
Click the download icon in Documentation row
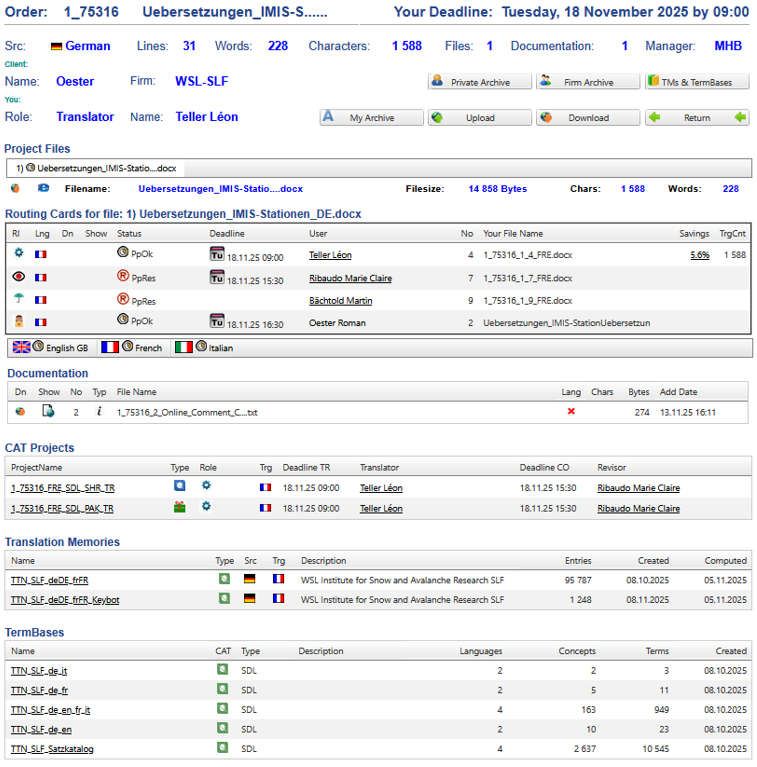click(x=20, y=411)
